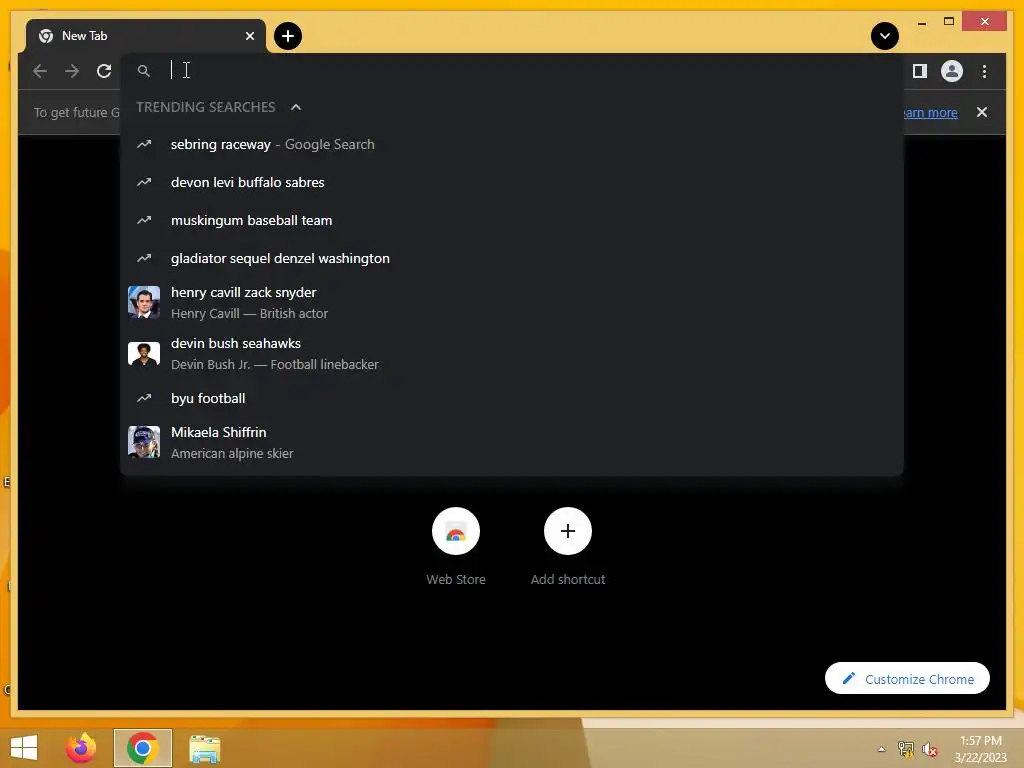The height and width of the screenshot is (768, 1024).
Task: Select muskingum baseball team suggestion
Action: tap(512, 220)
